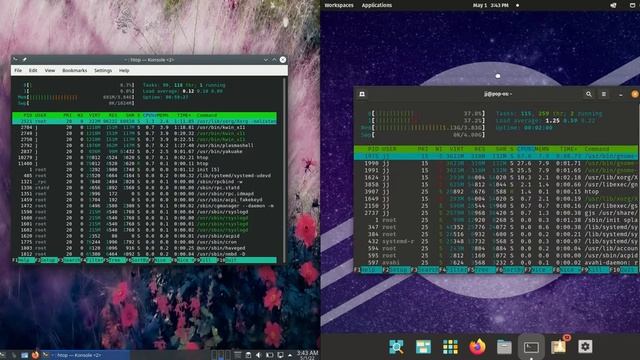Click the new tab icon in Pop!_OS terminal
The height and width of the screenshot is (360, 640).
[362, 94]
